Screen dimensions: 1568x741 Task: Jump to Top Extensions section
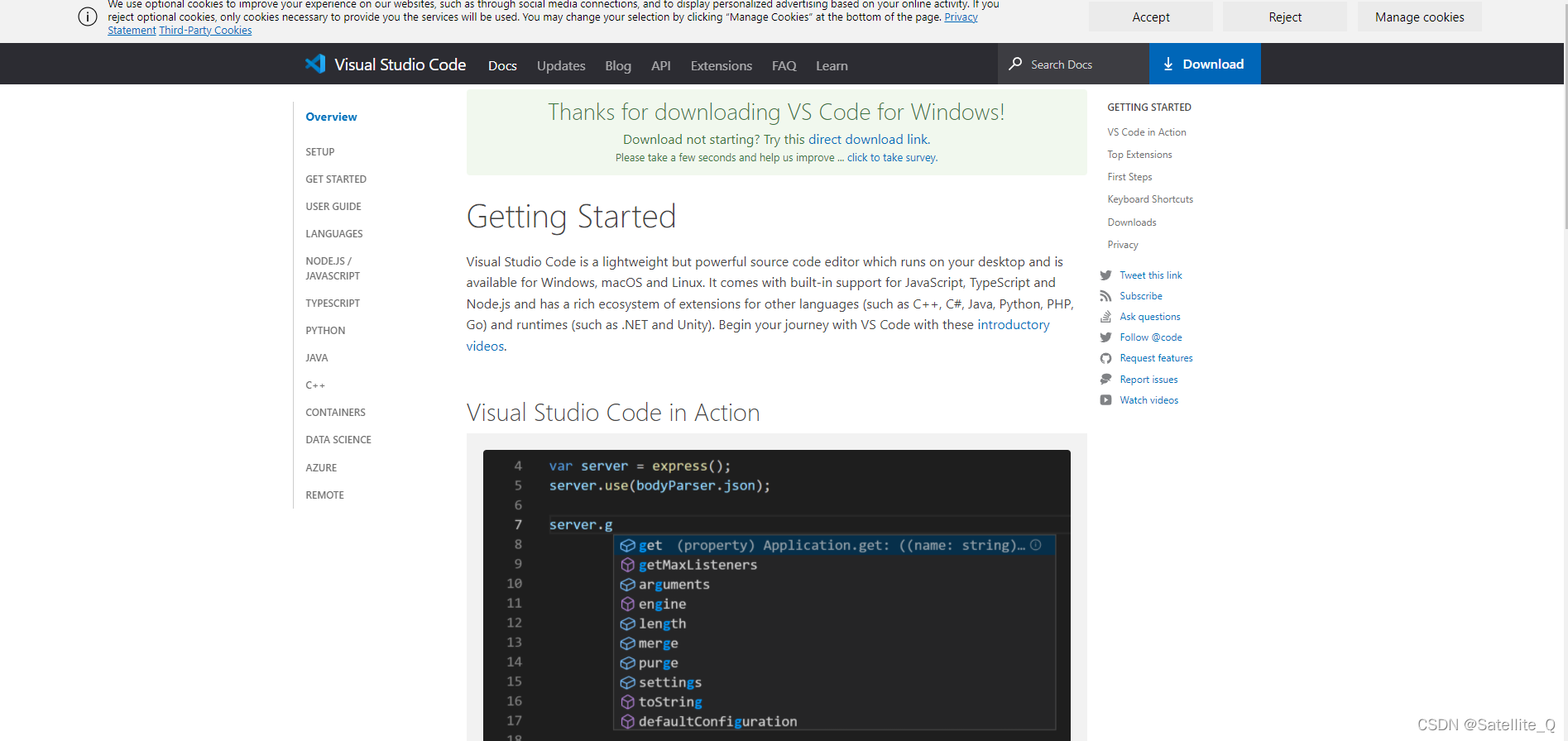(x=1139, y=155)
